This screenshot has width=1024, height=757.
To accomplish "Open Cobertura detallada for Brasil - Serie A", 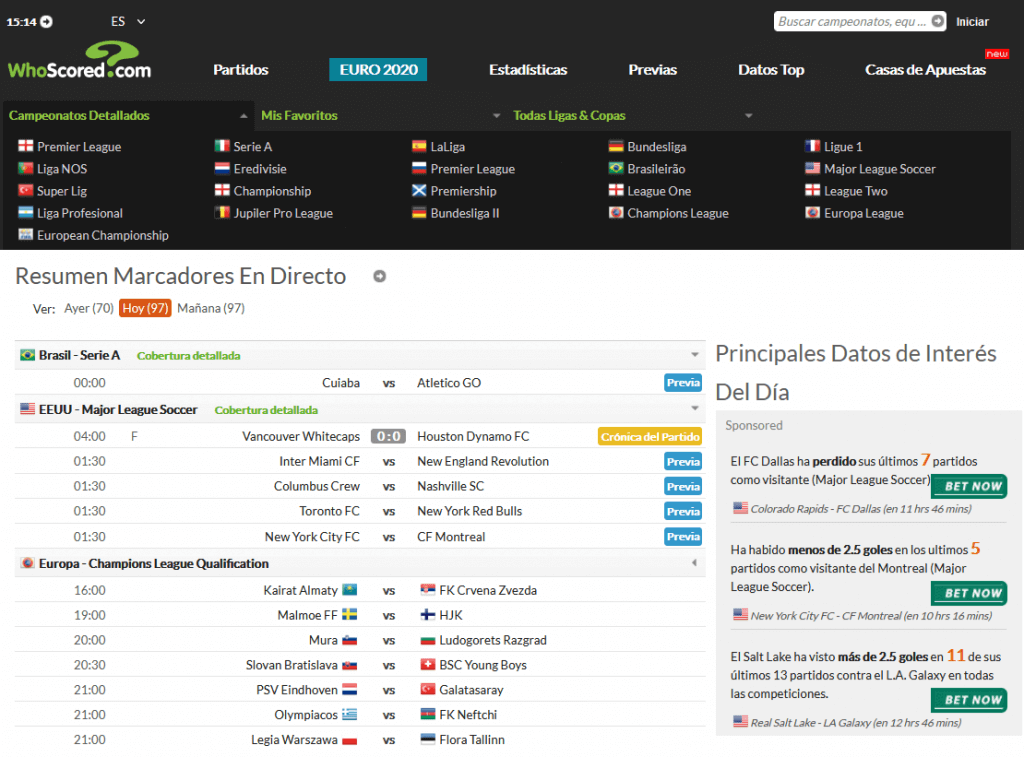I will point(188,356).
